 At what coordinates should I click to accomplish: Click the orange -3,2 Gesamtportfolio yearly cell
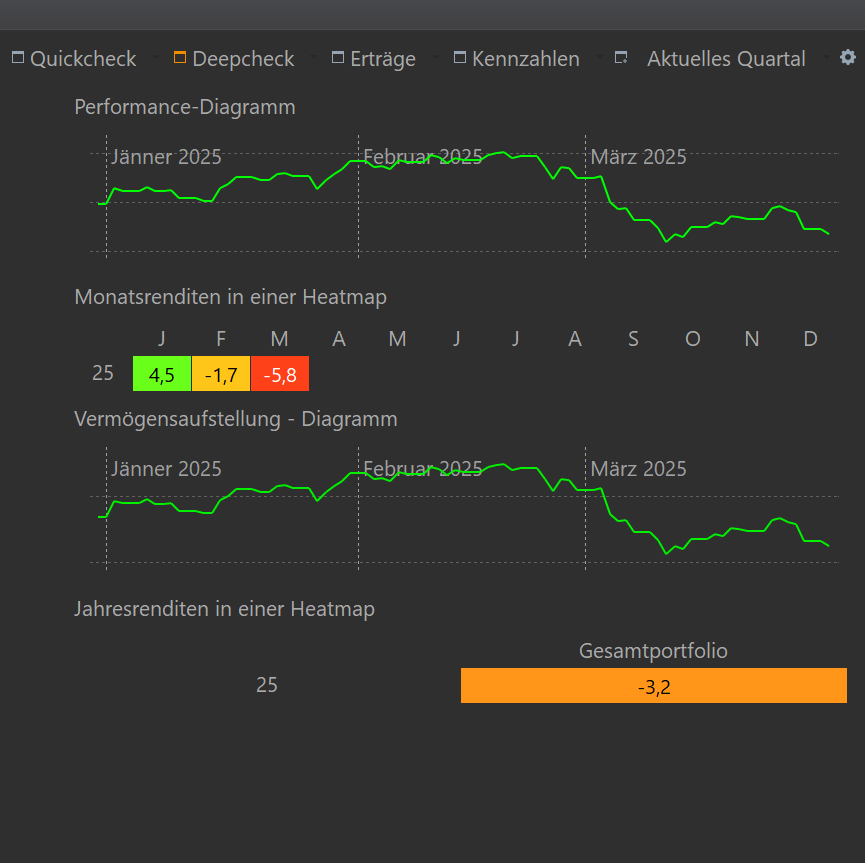pos(654,685)
